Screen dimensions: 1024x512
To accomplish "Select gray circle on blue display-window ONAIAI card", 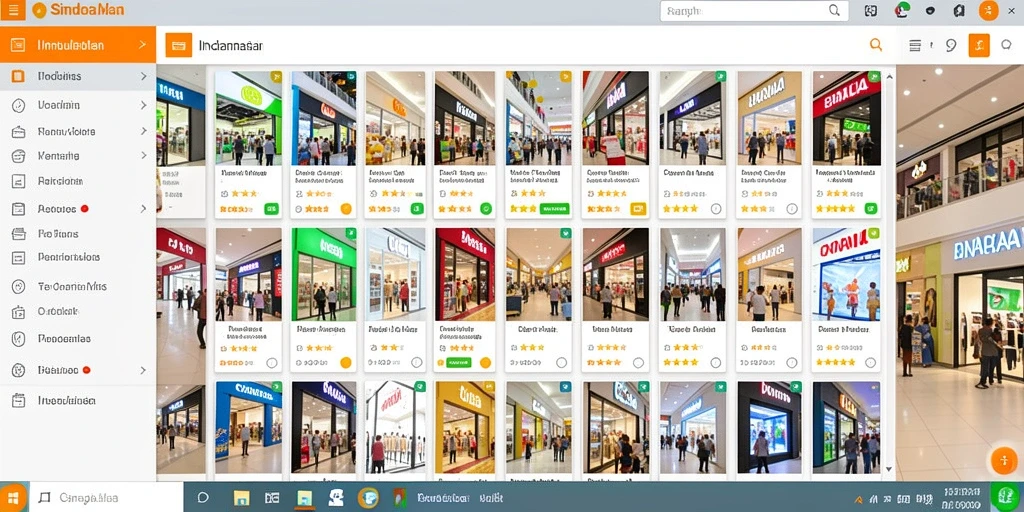I will coord(870,362).
